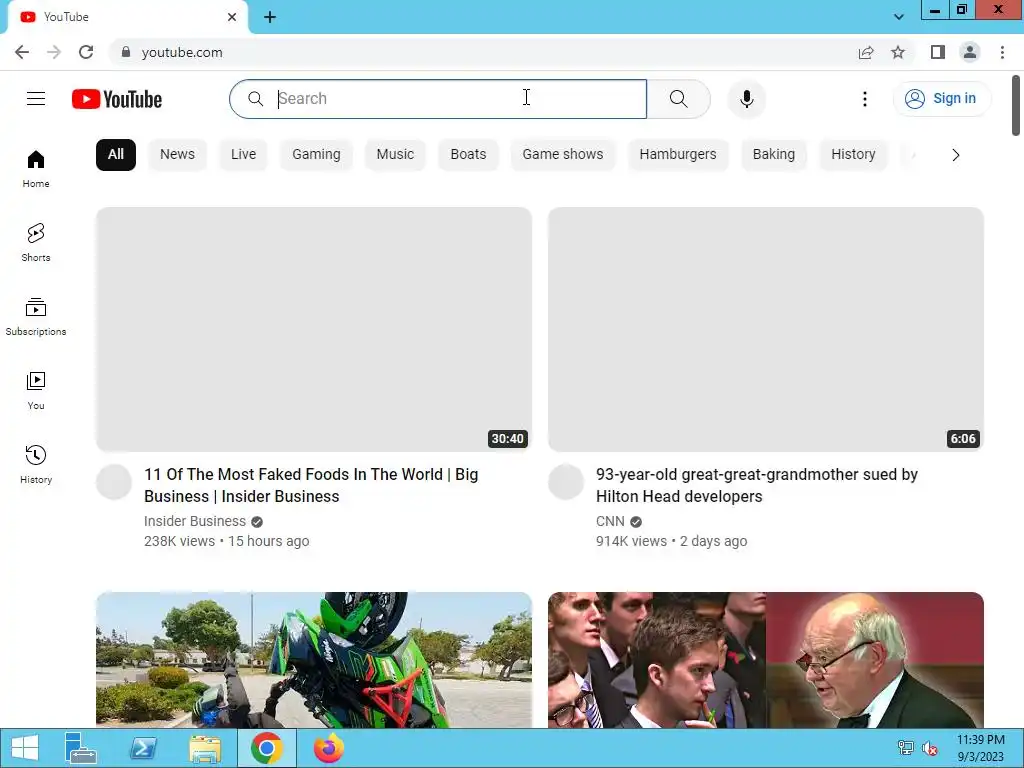Open History from the left sidebar
Screen dimensions: 1024x768
click(x=36, y=464)
